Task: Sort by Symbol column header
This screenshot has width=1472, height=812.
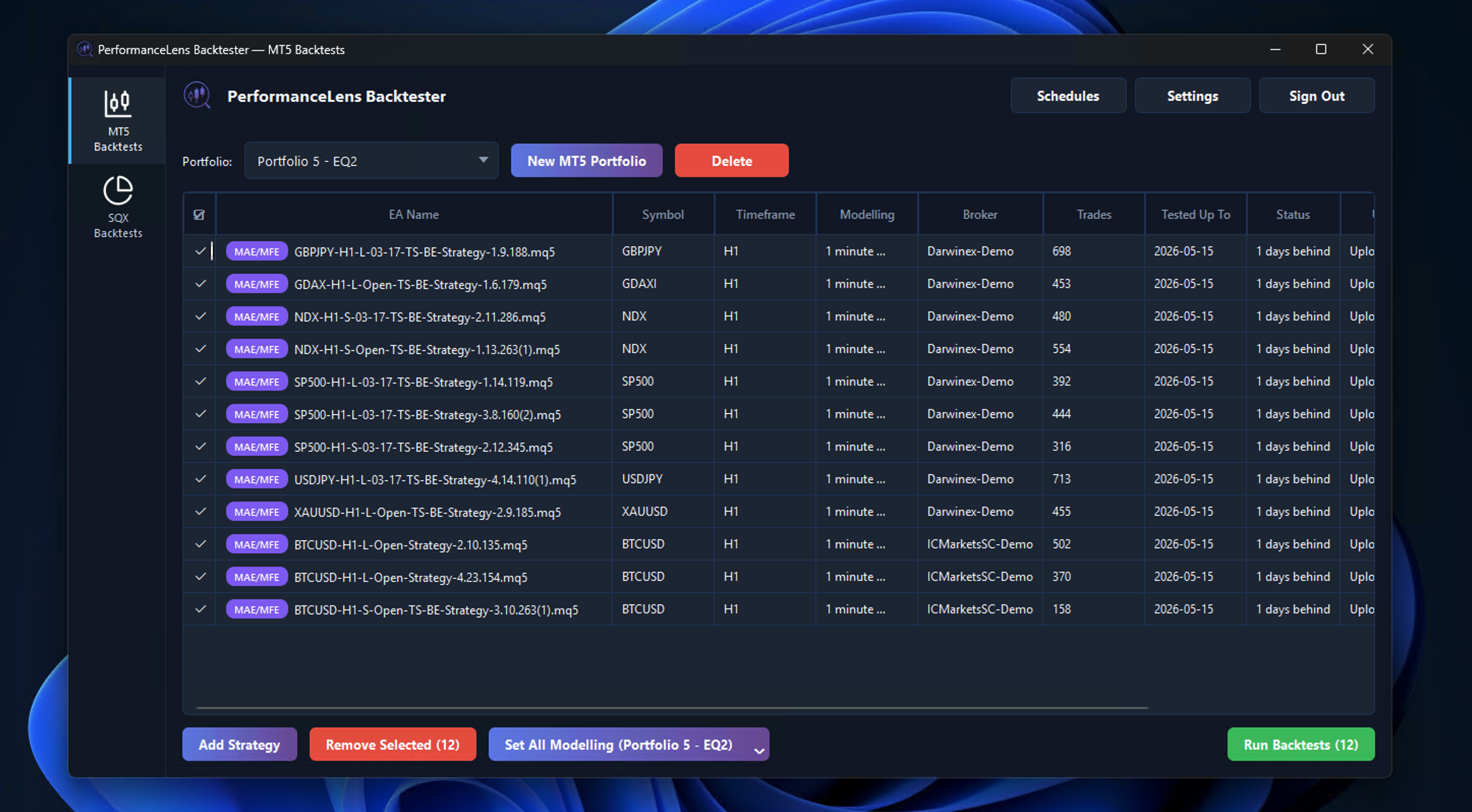Action: click(663, 215)
